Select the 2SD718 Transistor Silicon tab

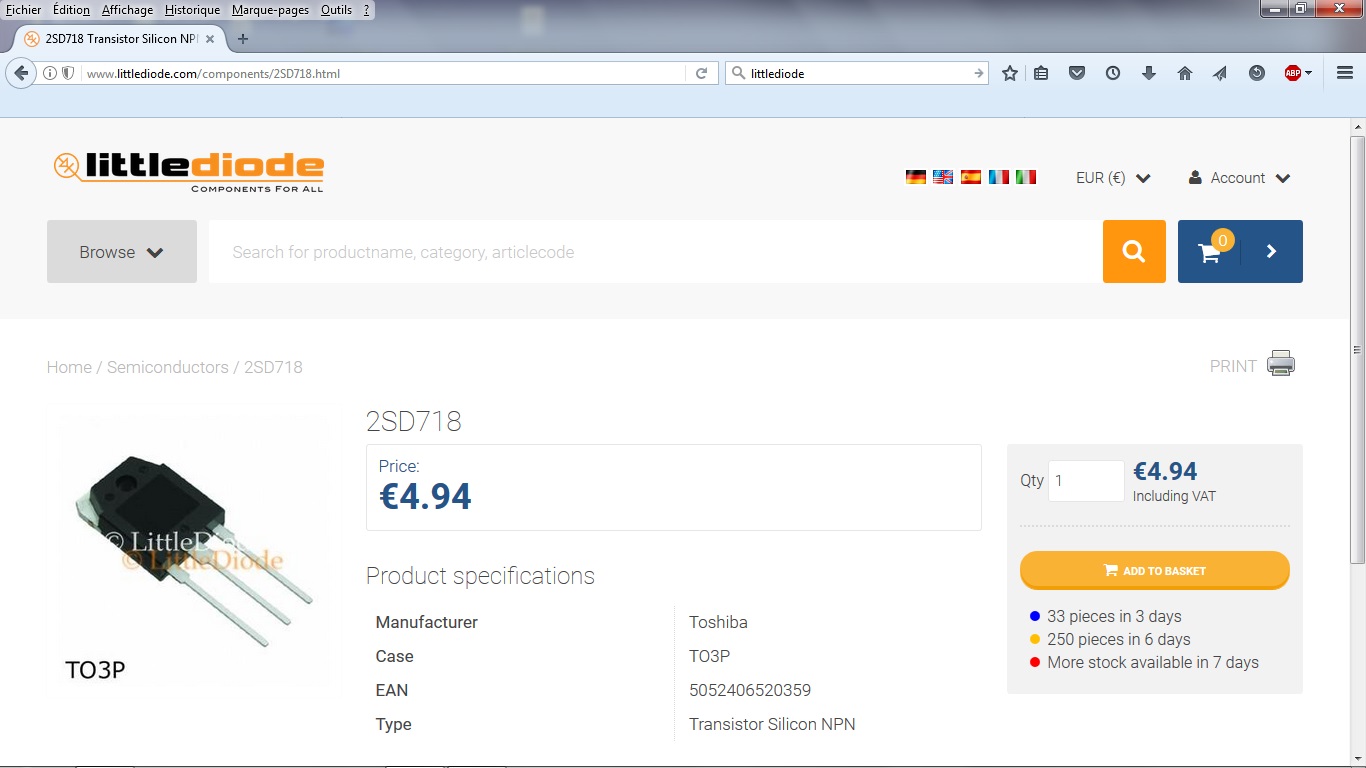[x=120, y=39]
